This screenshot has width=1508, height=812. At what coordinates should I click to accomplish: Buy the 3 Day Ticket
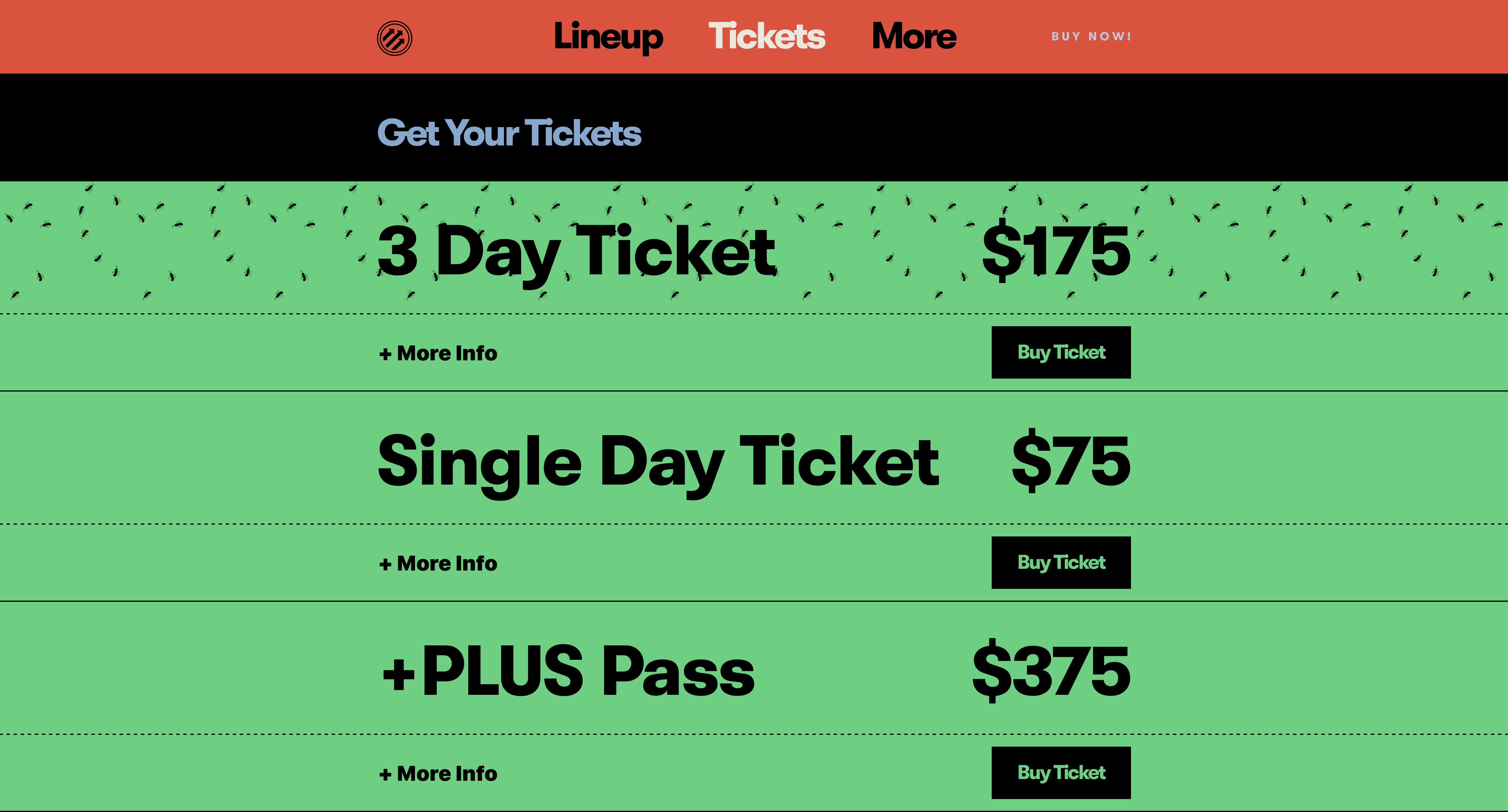tap(1061, 352)
